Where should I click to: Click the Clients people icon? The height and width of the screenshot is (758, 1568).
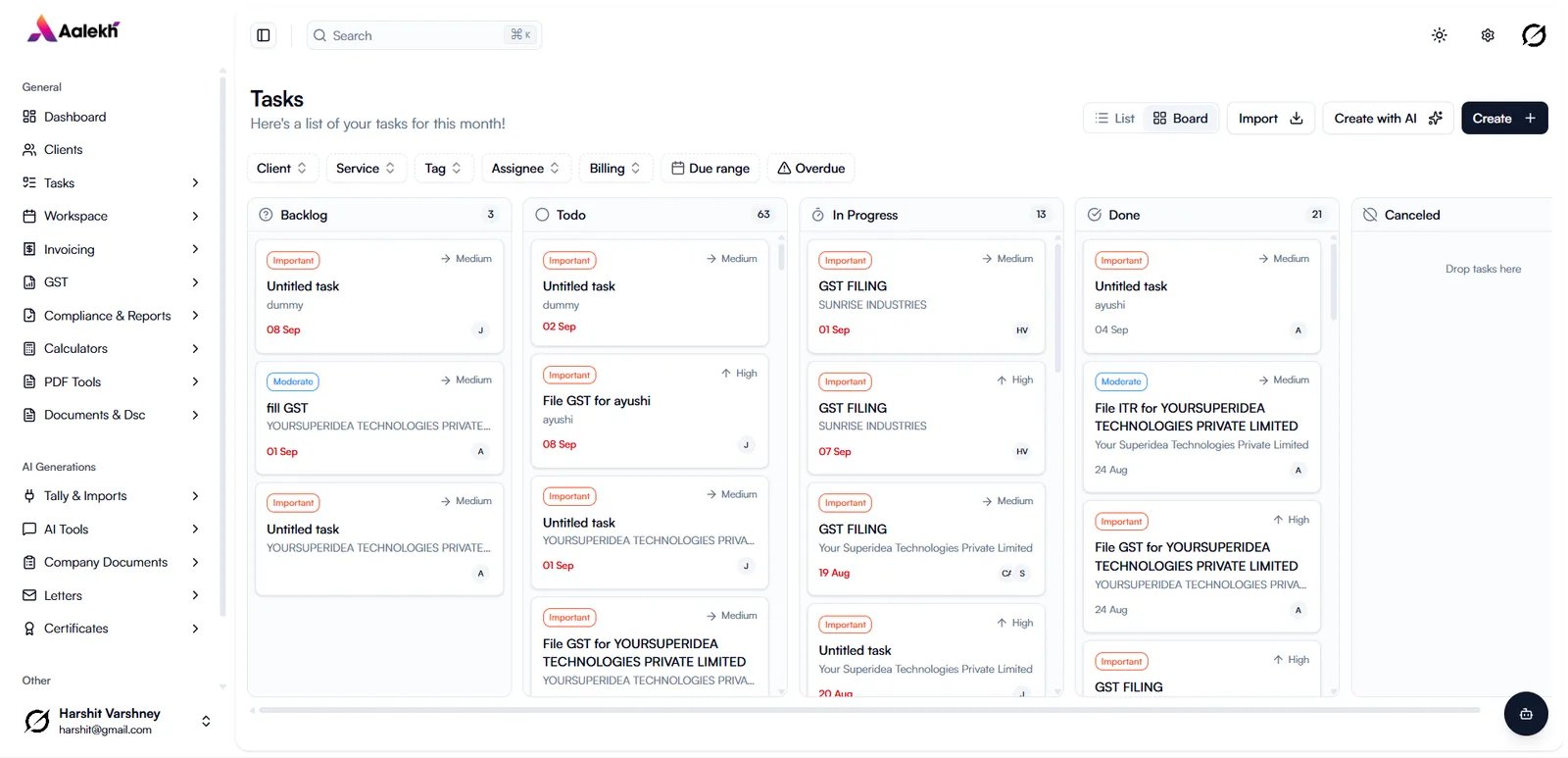29,150
